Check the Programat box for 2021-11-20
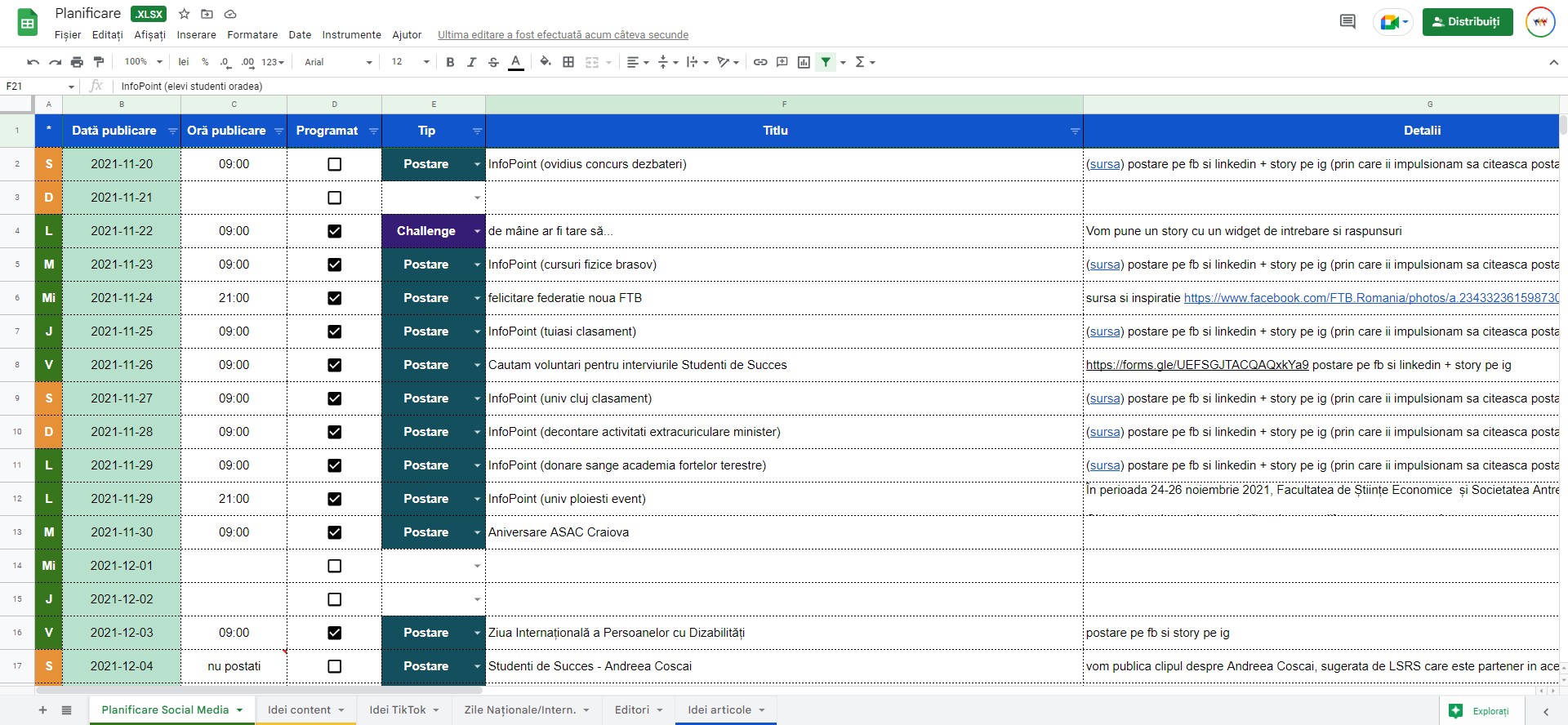The height and width of the screenshot is (725, 1568). [x=334, y=164]
